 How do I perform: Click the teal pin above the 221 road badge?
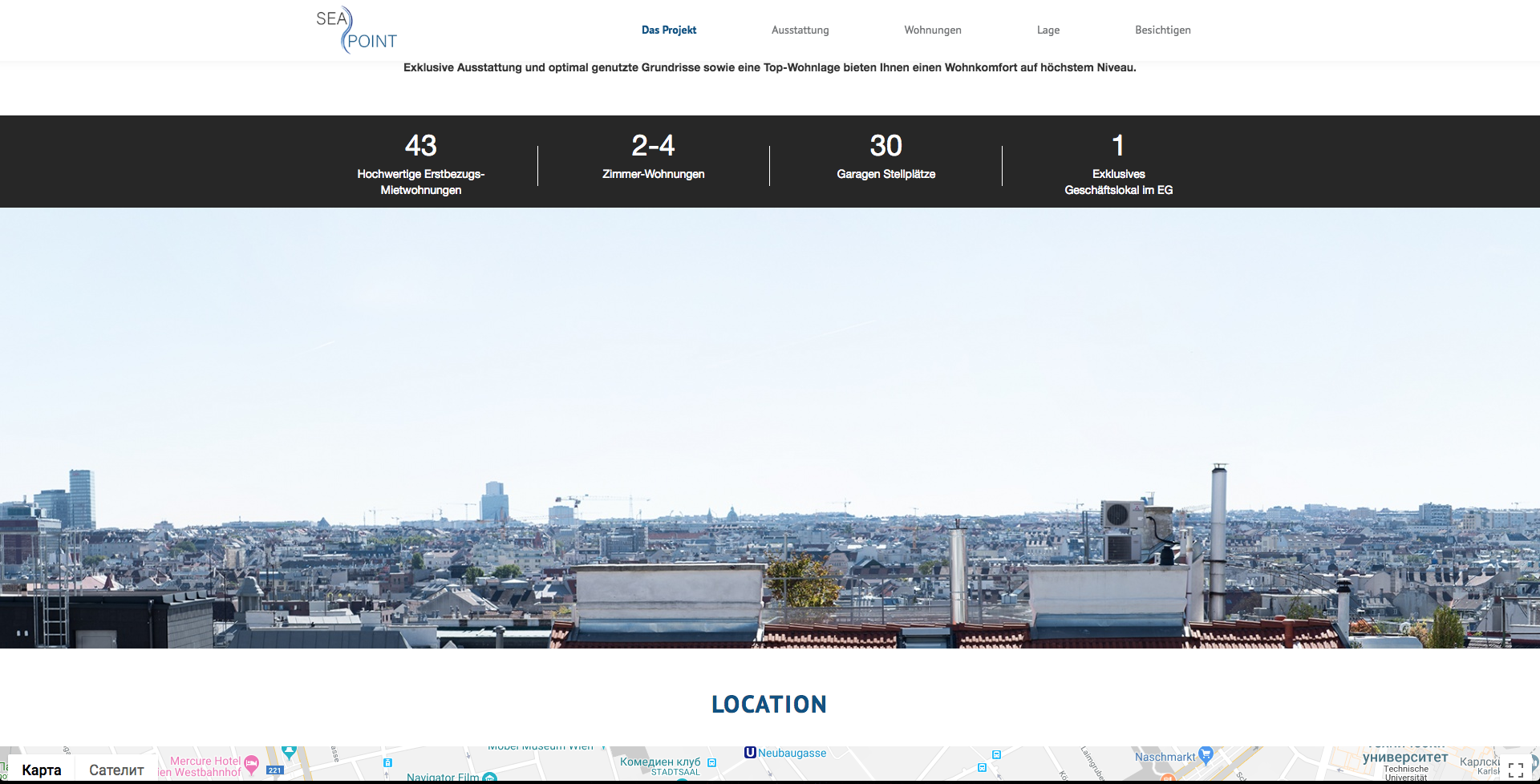coord(289,754)
